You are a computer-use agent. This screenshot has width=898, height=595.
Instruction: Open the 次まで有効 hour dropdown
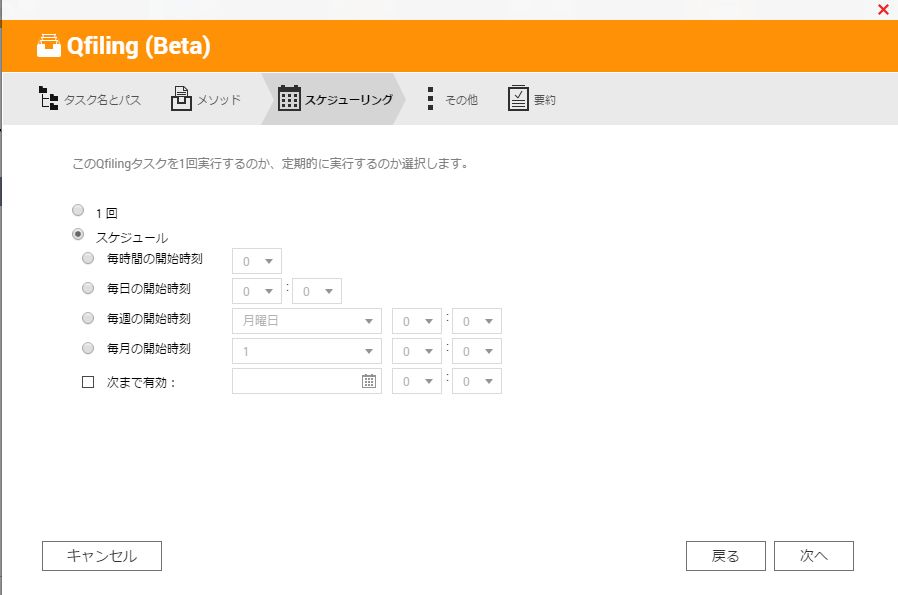point(416,381)
